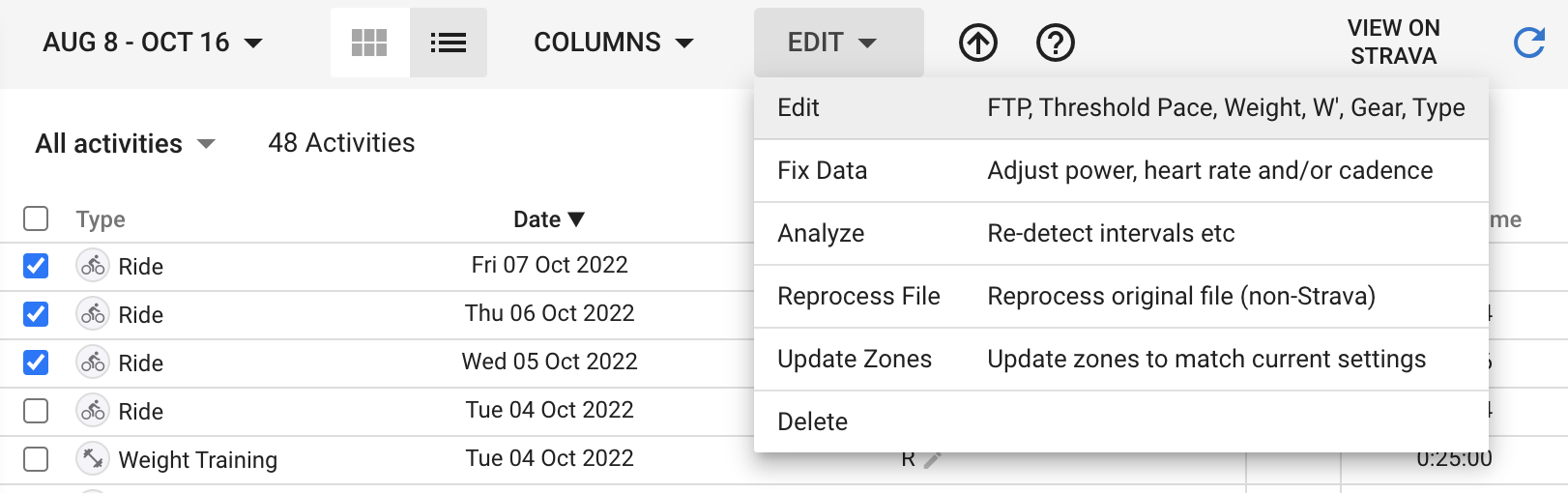
Task: Toggle the select-all checkbox in header
Action: click(x=36, y=218)
